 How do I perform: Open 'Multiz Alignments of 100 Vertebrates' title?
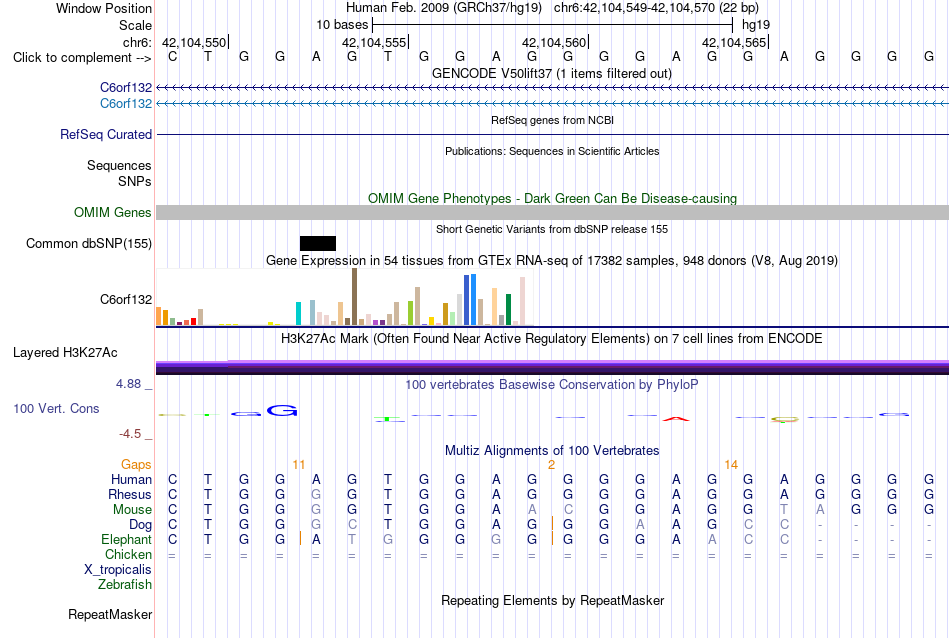552,450
